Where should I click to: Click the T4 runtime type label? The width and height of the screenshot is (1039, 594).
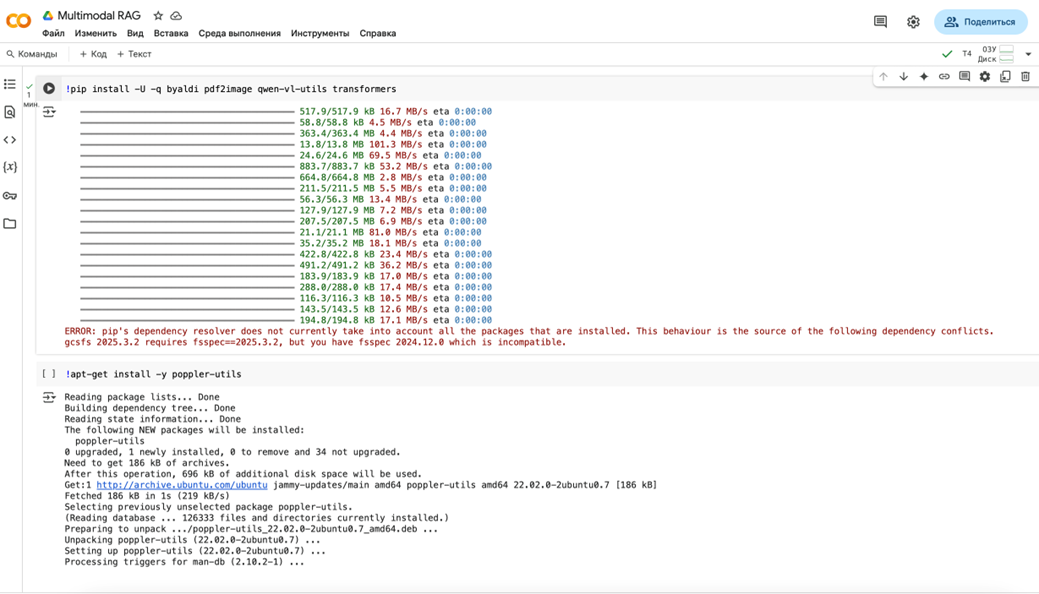pos(967,54)
